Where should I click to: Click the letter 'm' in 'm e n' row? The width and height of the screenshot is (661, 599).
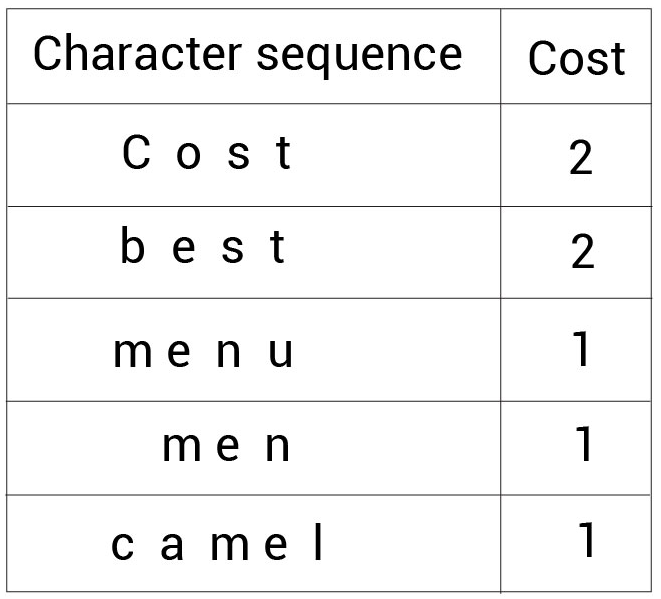pyautogui.click(x=181, y=447)
